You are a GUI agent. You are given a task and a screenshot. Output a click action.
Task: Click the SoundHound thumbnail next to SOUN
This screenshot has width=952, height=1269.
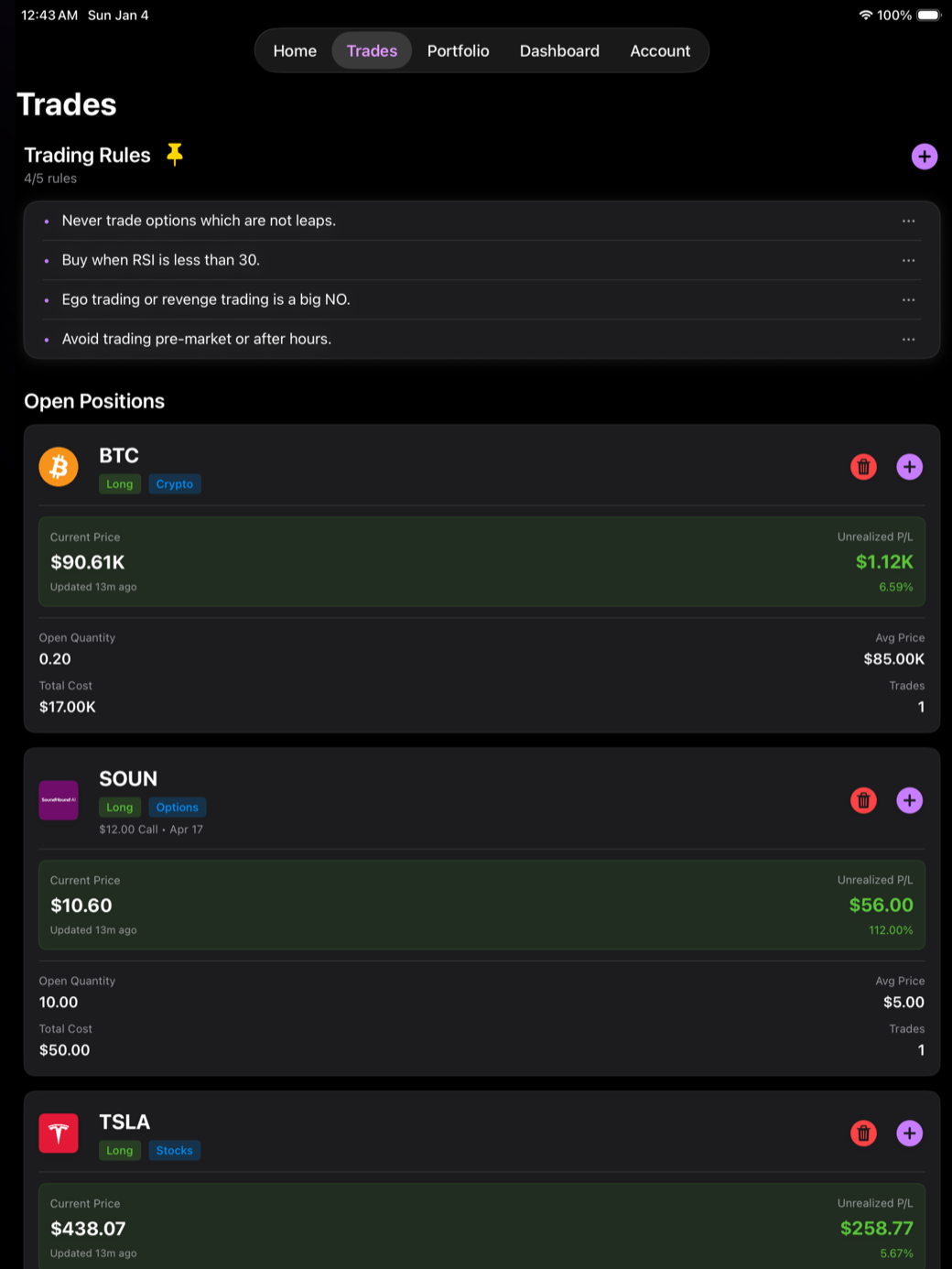58,800
